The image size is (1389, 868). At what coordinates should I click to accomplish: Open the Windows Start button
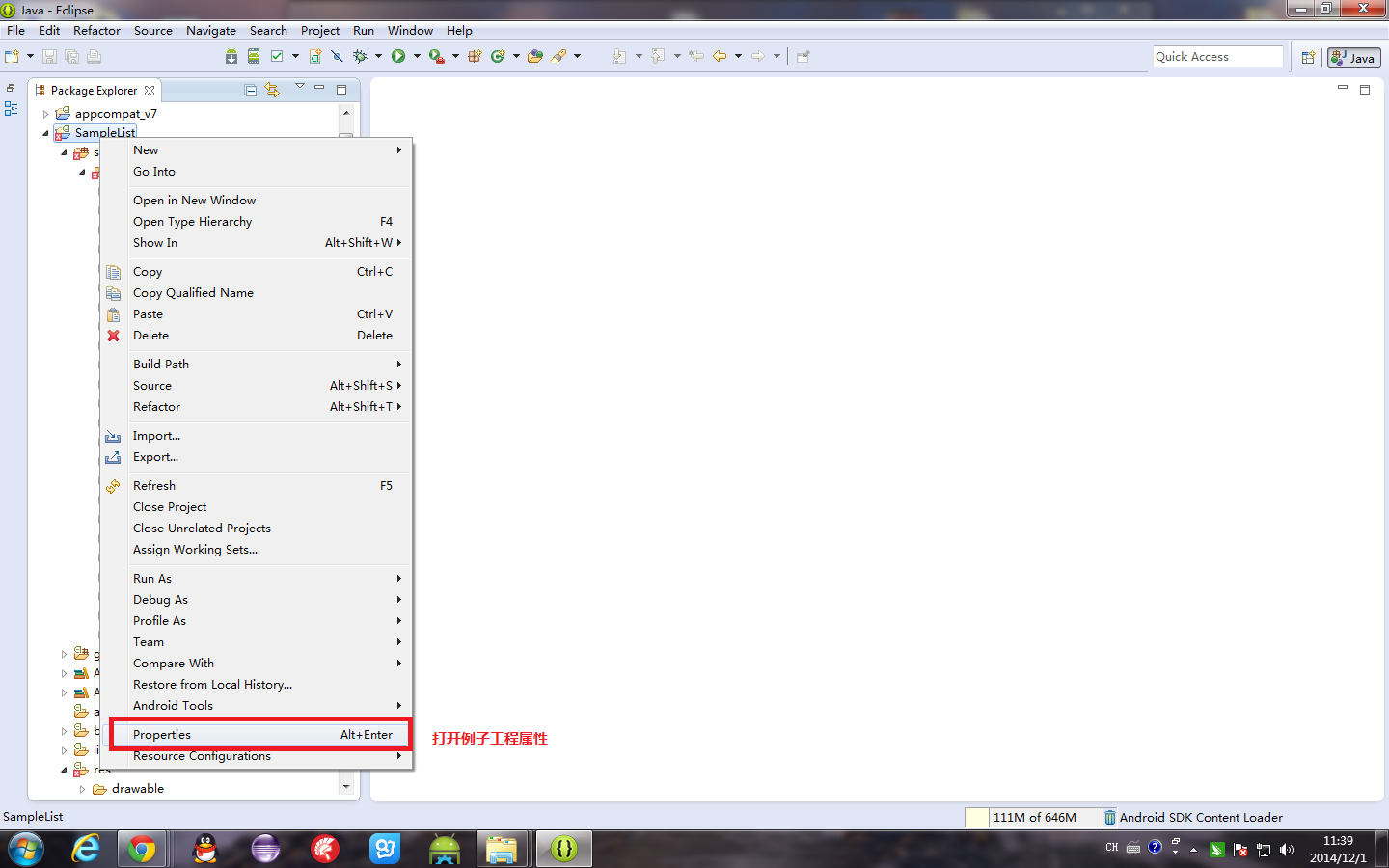[27, 850]
